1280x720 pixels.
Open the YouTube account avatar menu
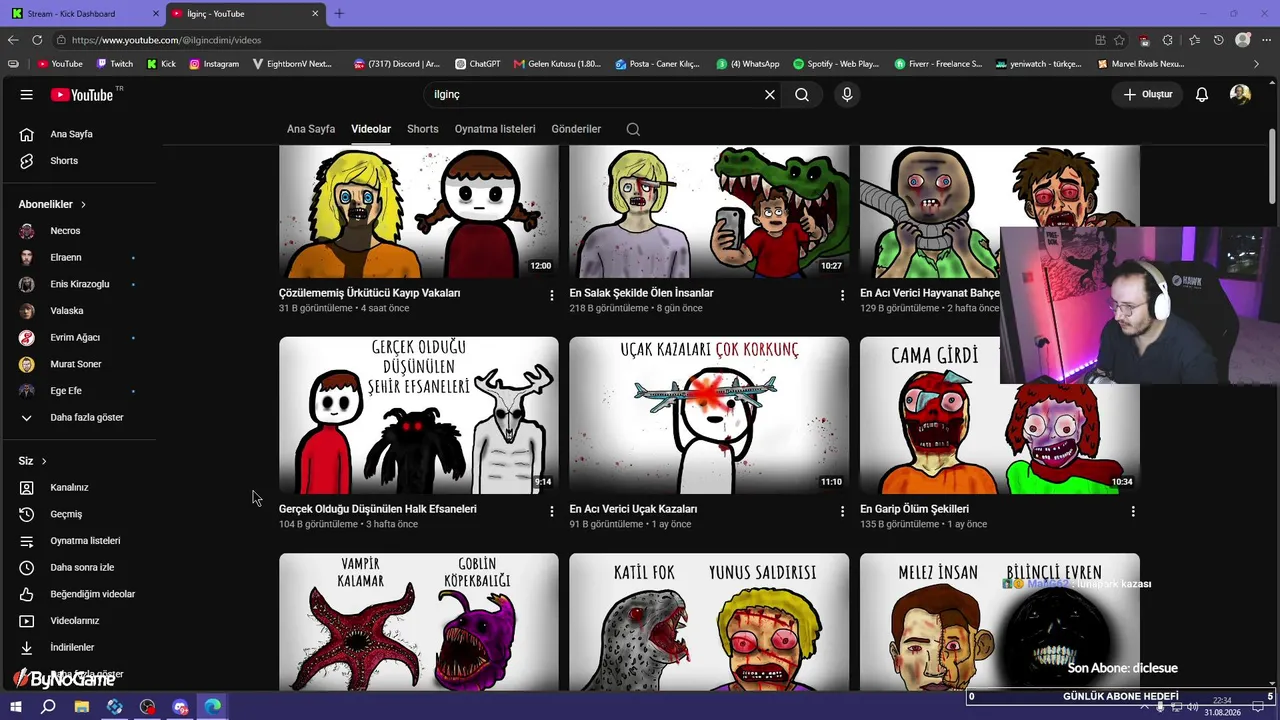(1240, 95)
